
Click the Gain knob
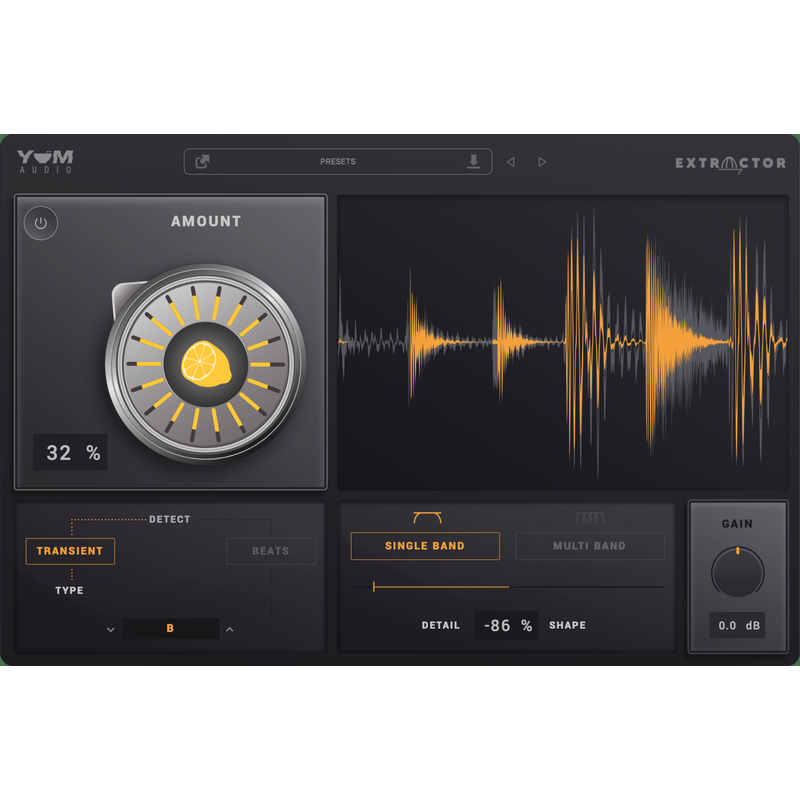(x=737, y=570)
